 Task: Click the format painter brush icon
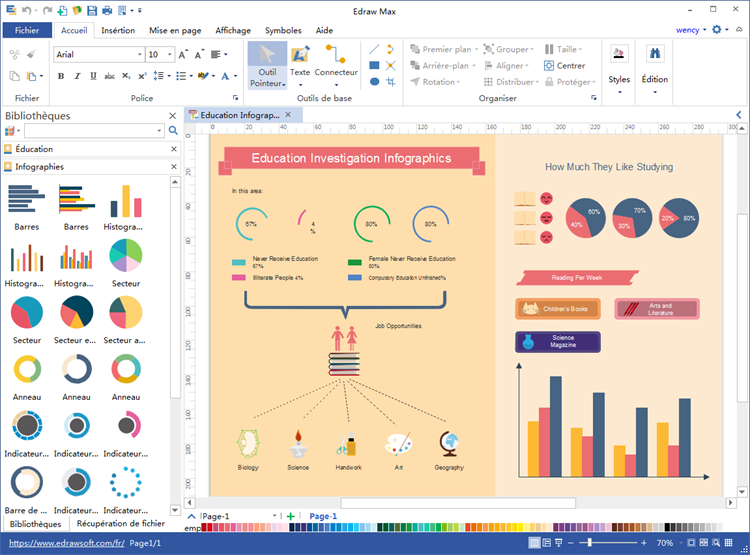pos(31,55)
